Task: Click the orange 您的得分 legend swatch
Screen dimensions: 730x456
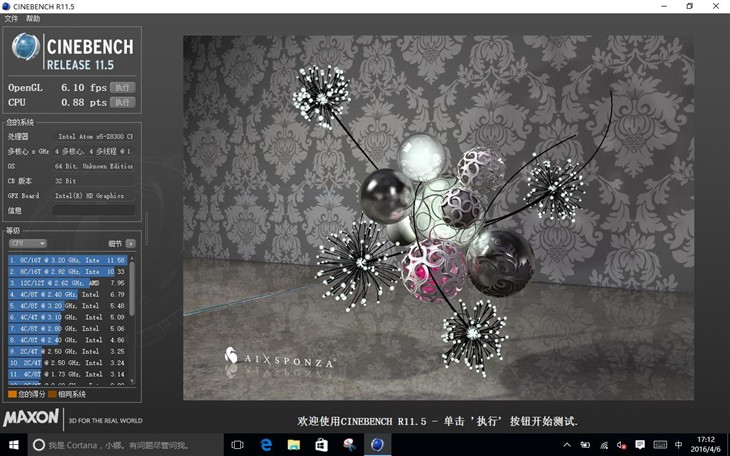Action: (13, 394)
